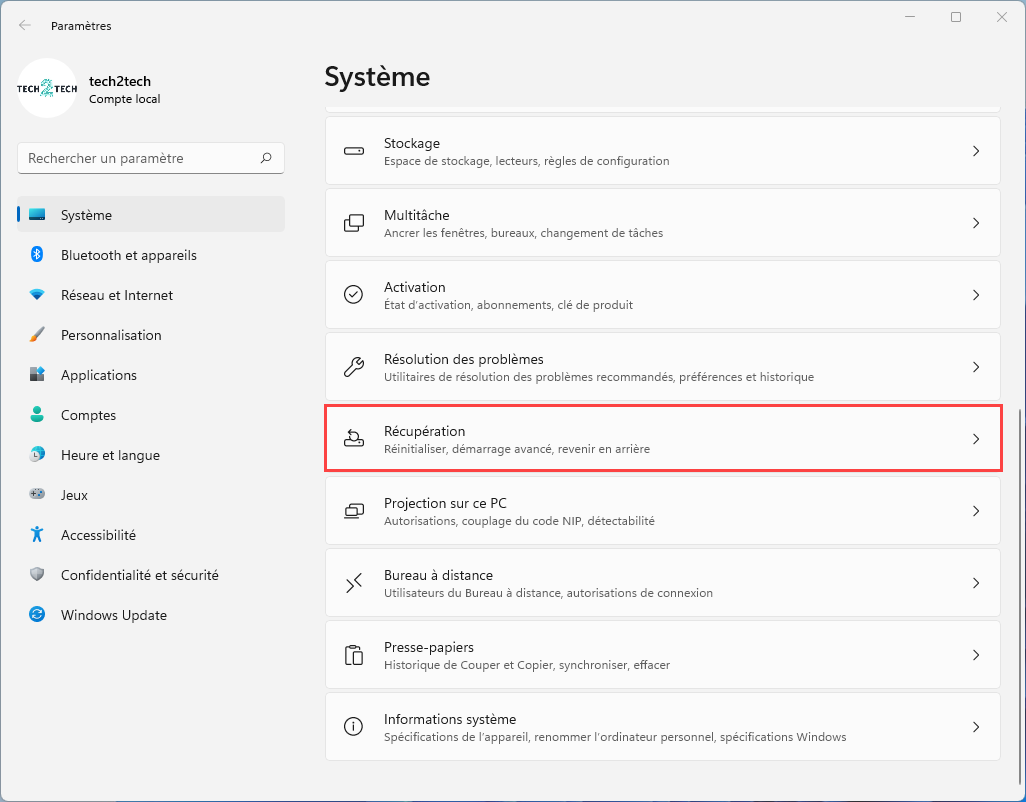This screenshot has height=802, width=1026.
Task: Click the Résolution des problèmes wrench icon
Action: point(354,367)
